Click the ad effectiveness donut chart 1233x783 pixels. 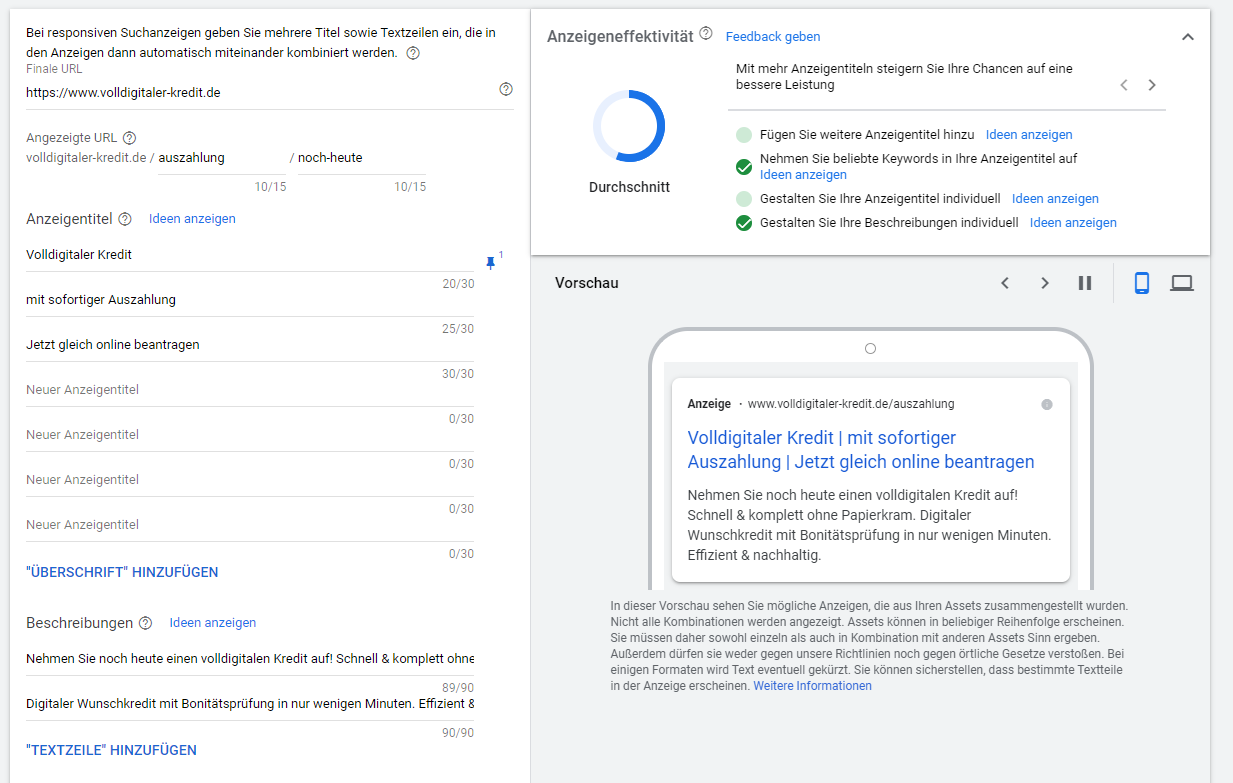[629, 126]
